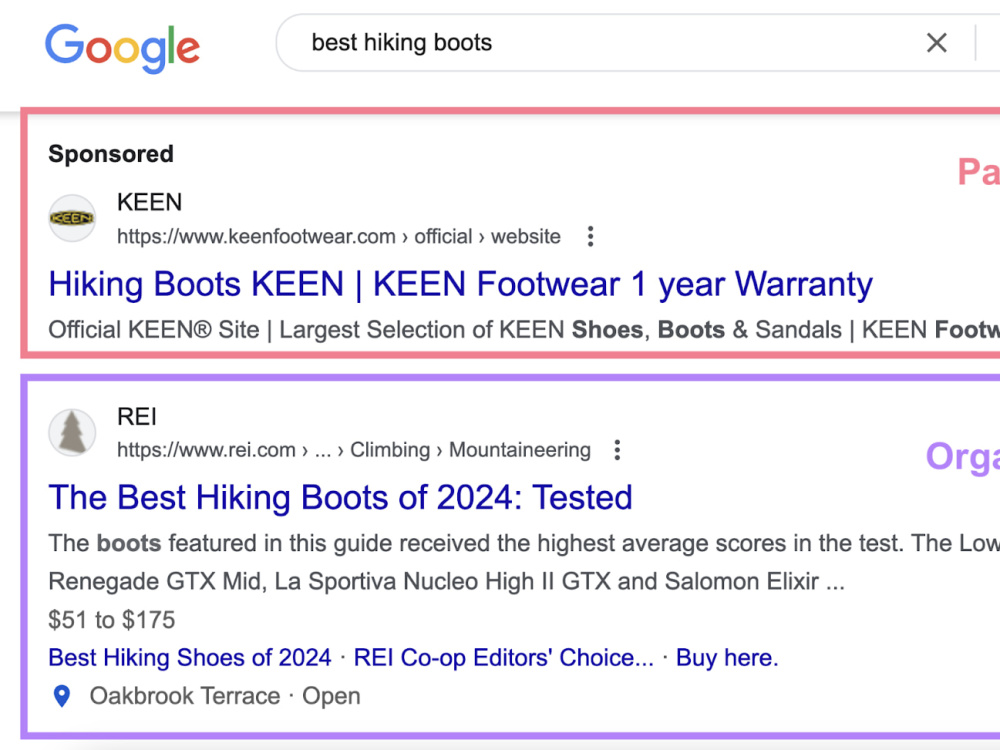Click the REI result snippet mentioning Renegade GTX Mid

524,562
